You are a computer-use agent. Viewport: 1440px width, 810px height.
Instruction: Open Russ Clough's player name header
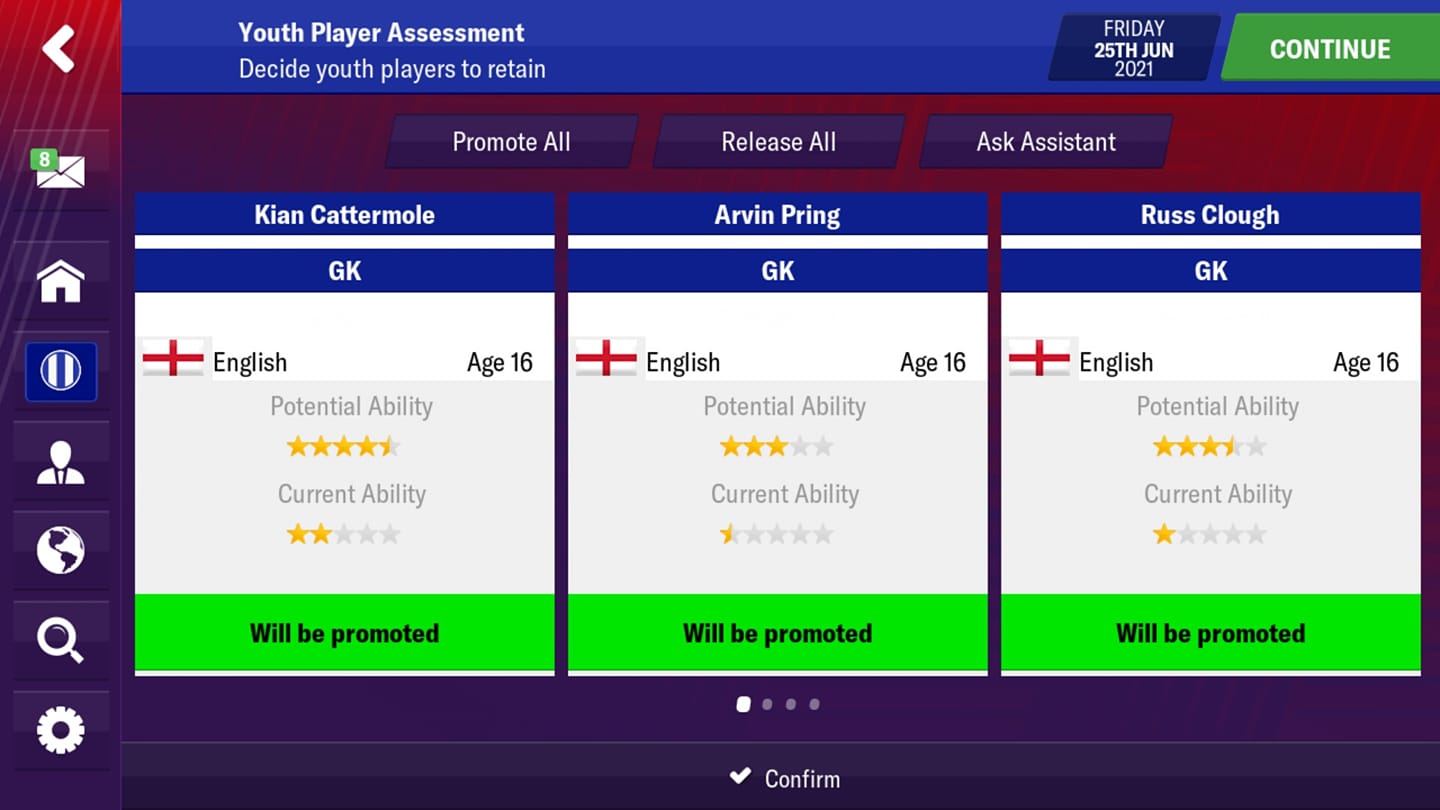click(1210, 214)
